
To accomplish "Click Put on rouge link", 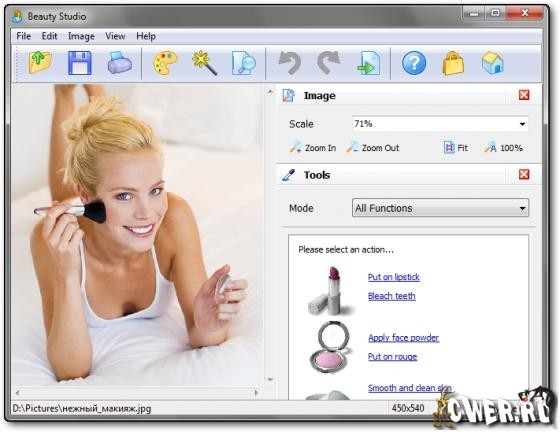I will pos(392,357).
